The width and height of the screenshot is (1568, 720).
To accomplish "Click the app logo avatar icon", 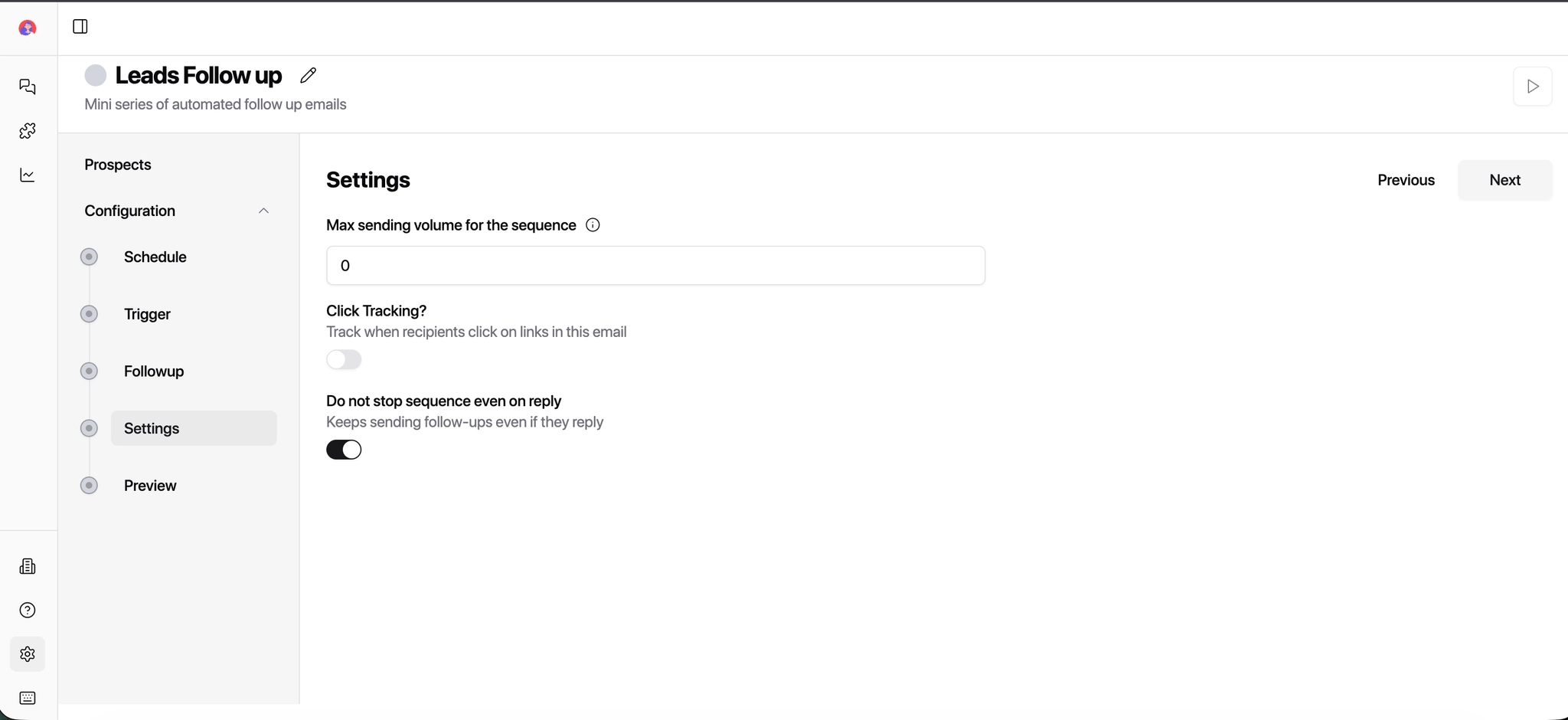I will pos(28,28).
